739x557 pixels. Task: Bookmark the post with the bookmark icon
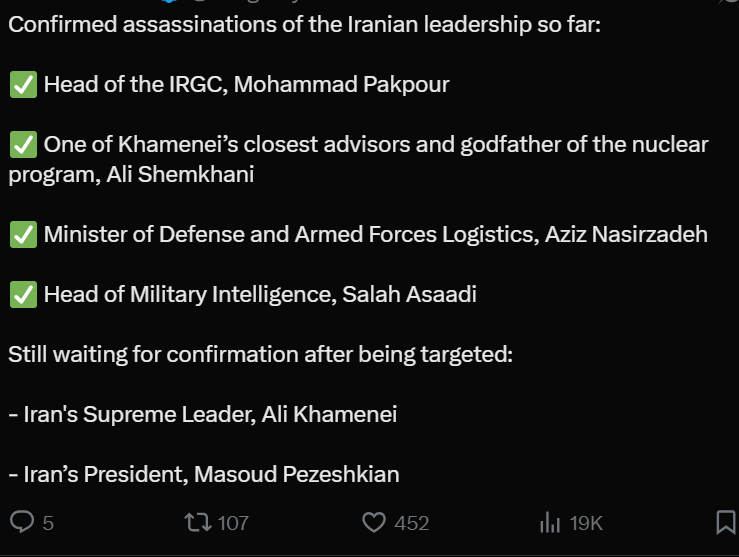[727, 522]
